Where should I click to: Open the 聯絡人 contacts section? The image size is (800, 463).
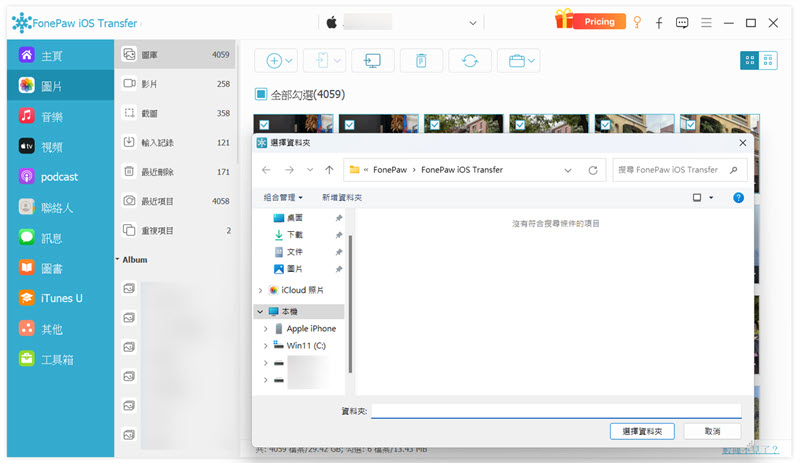tap(60, 207)
